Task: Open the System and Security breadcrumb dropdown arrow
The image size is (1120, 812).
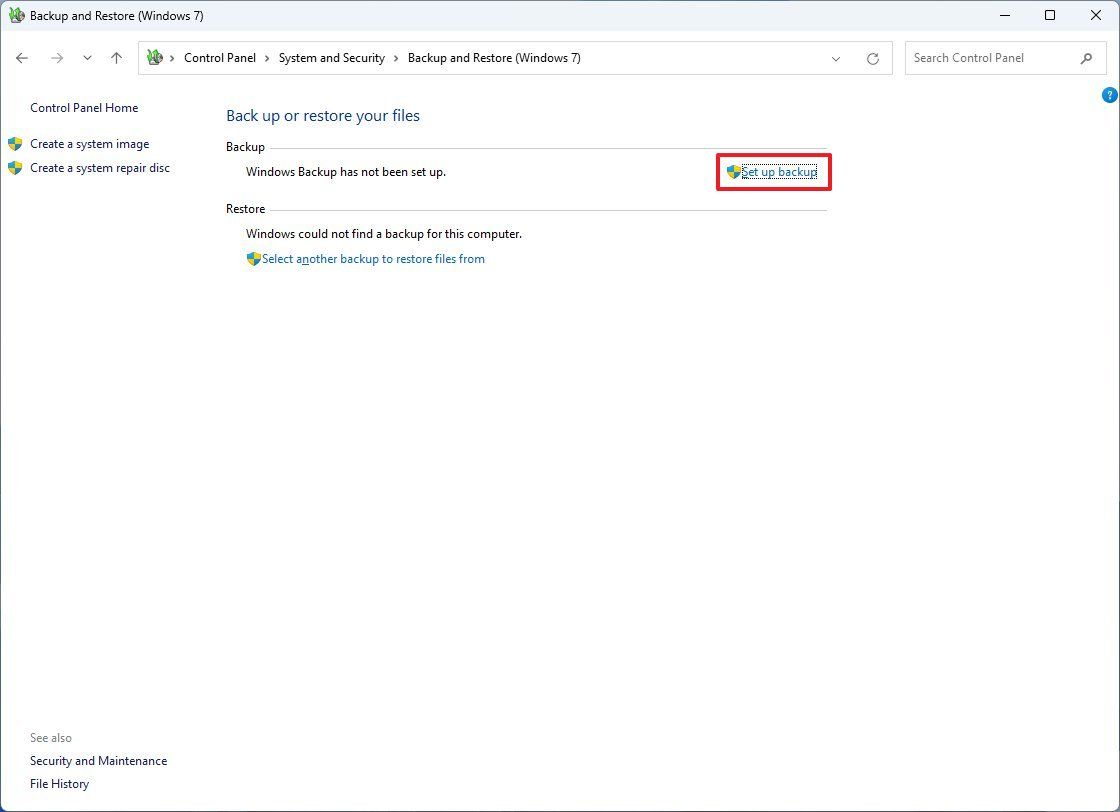Action: tap(395, 58)
